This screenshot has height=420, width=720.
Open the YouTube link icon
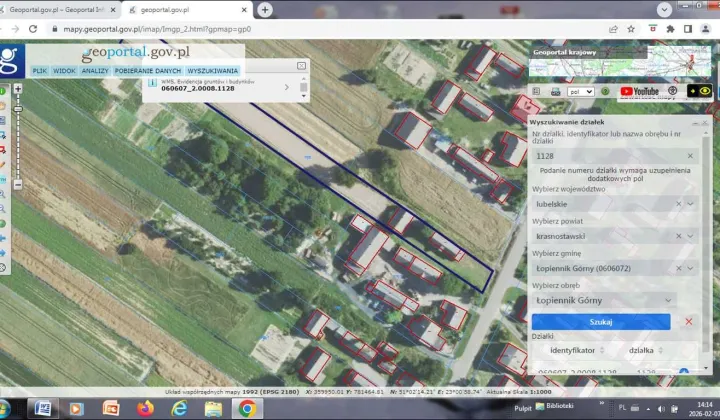click(x=640, y=91)
